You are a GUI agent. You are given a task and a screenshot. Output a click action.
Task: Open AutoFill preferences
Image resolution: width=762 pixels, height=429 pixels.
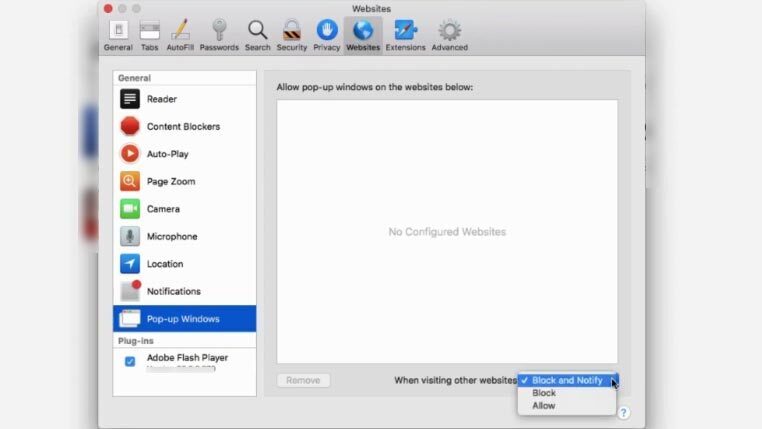(x=180, y=34)
